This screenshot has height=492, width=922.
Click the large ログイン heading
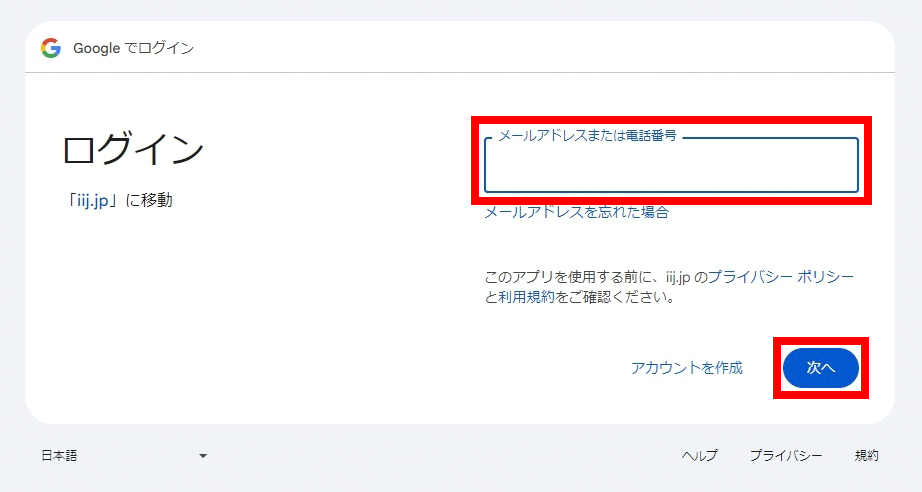pos(133,150)
